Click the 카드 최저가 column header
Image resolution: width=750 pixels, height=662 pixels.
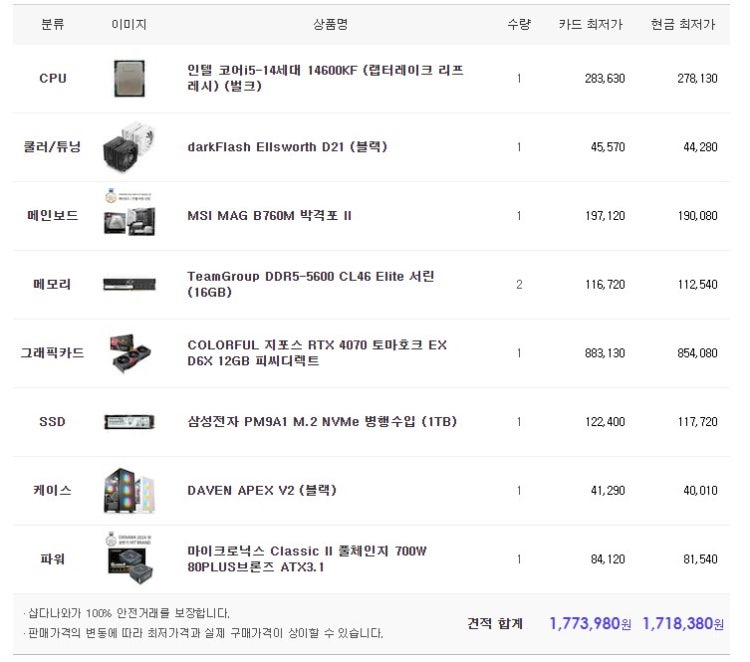coord(591,24)
